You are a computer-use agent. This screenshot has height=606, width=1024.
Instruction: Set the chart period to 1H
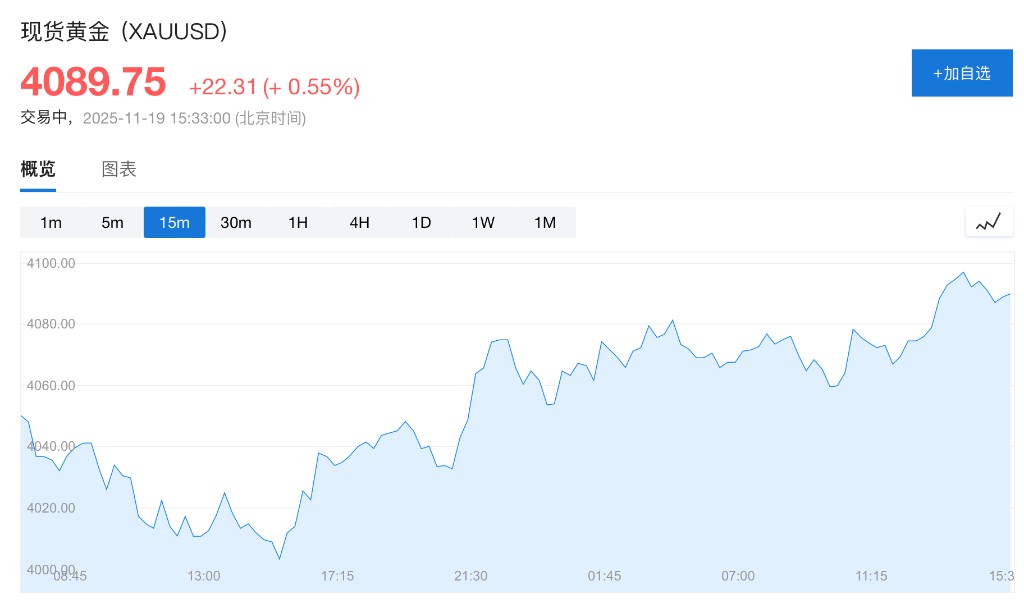298,222
